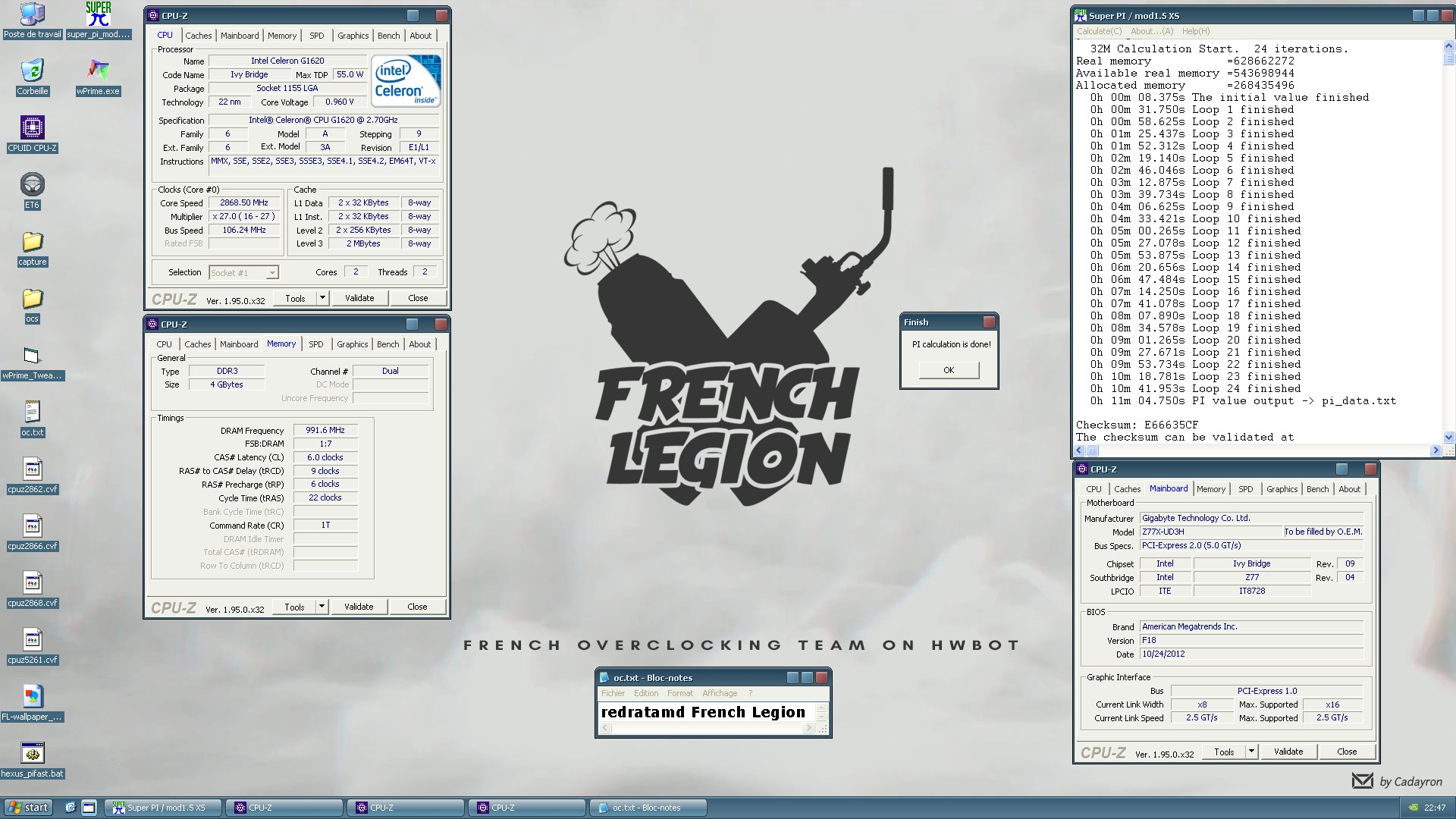Screen dimensions: 1456x819
Task: Click Validate in memory CPU-Z window
Action: click(x=359, y=607)
